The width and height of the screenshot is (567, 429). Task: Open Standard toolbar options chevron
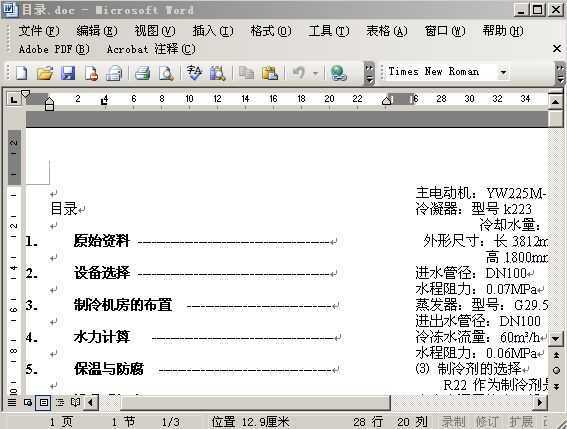369,74
